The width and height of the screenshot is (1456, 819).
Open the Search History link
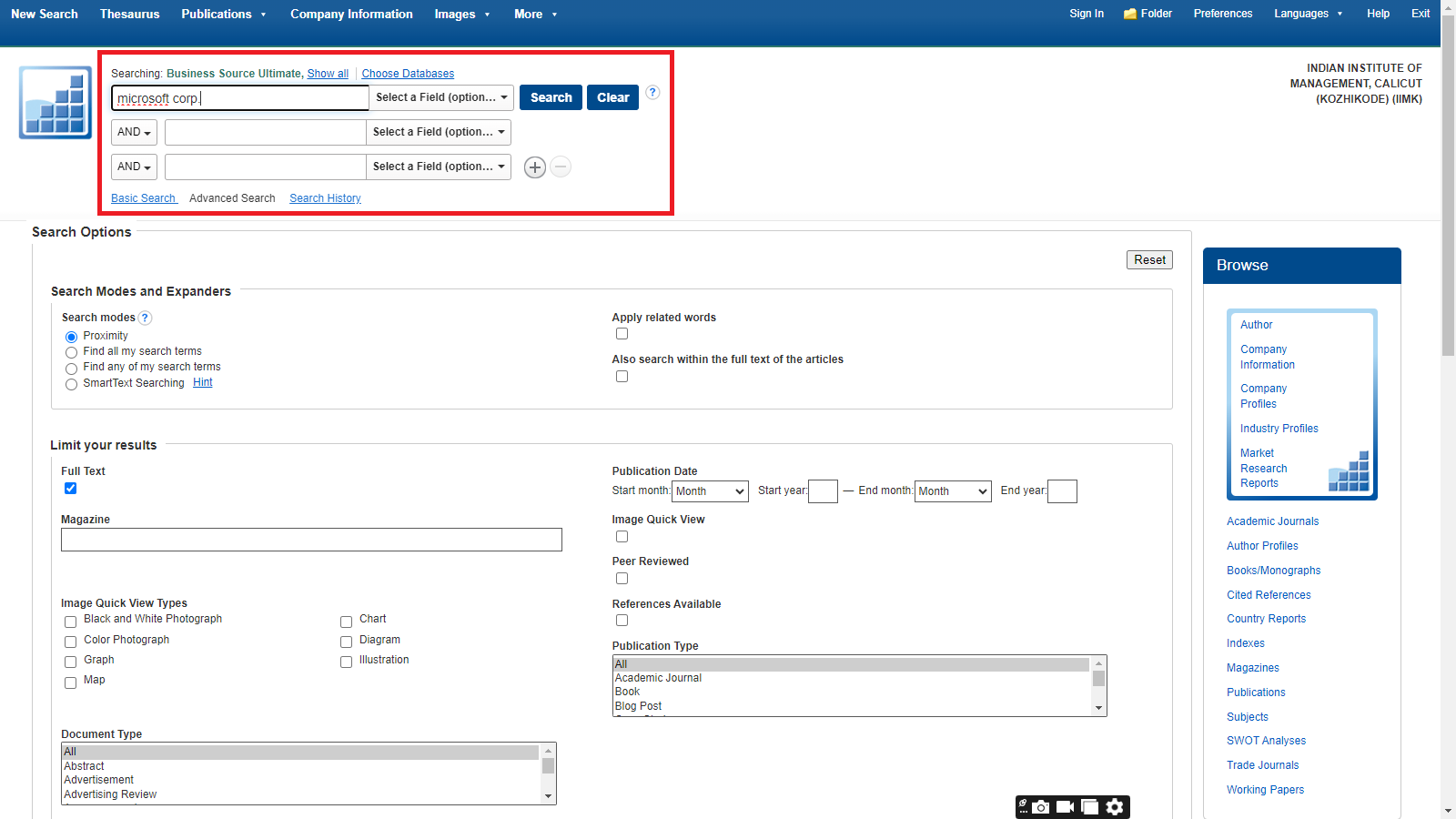point(325,198)
